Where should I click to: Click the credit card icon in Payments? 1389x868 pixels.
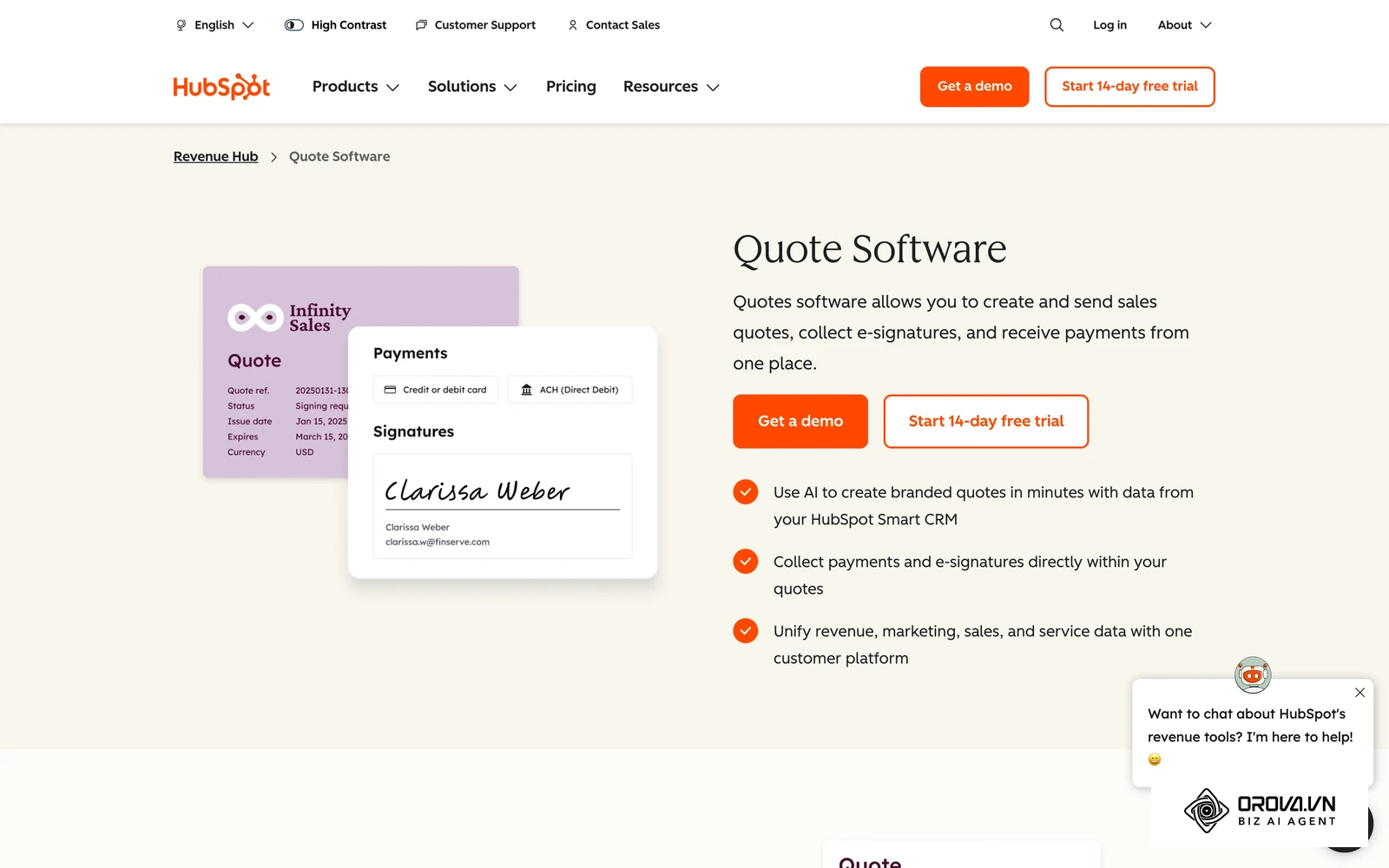390,390
